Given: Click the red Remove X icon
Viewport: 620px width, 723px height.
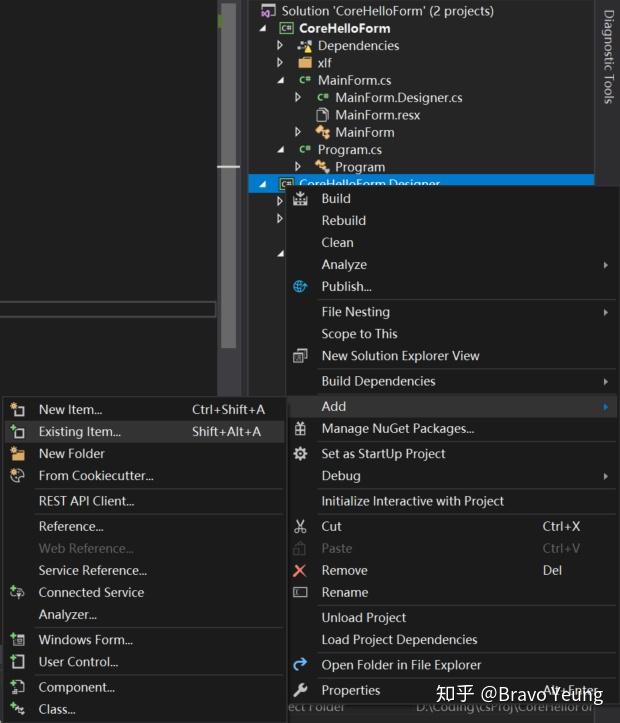Looking at the screenshot, I should point(300,571).
